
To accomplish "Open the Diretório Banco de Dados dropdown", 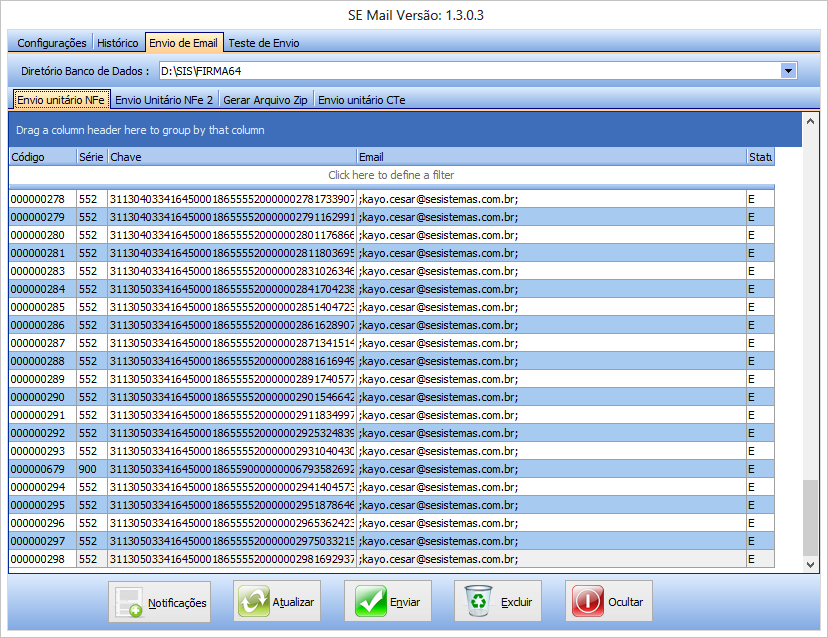I will tap(788, 71).
